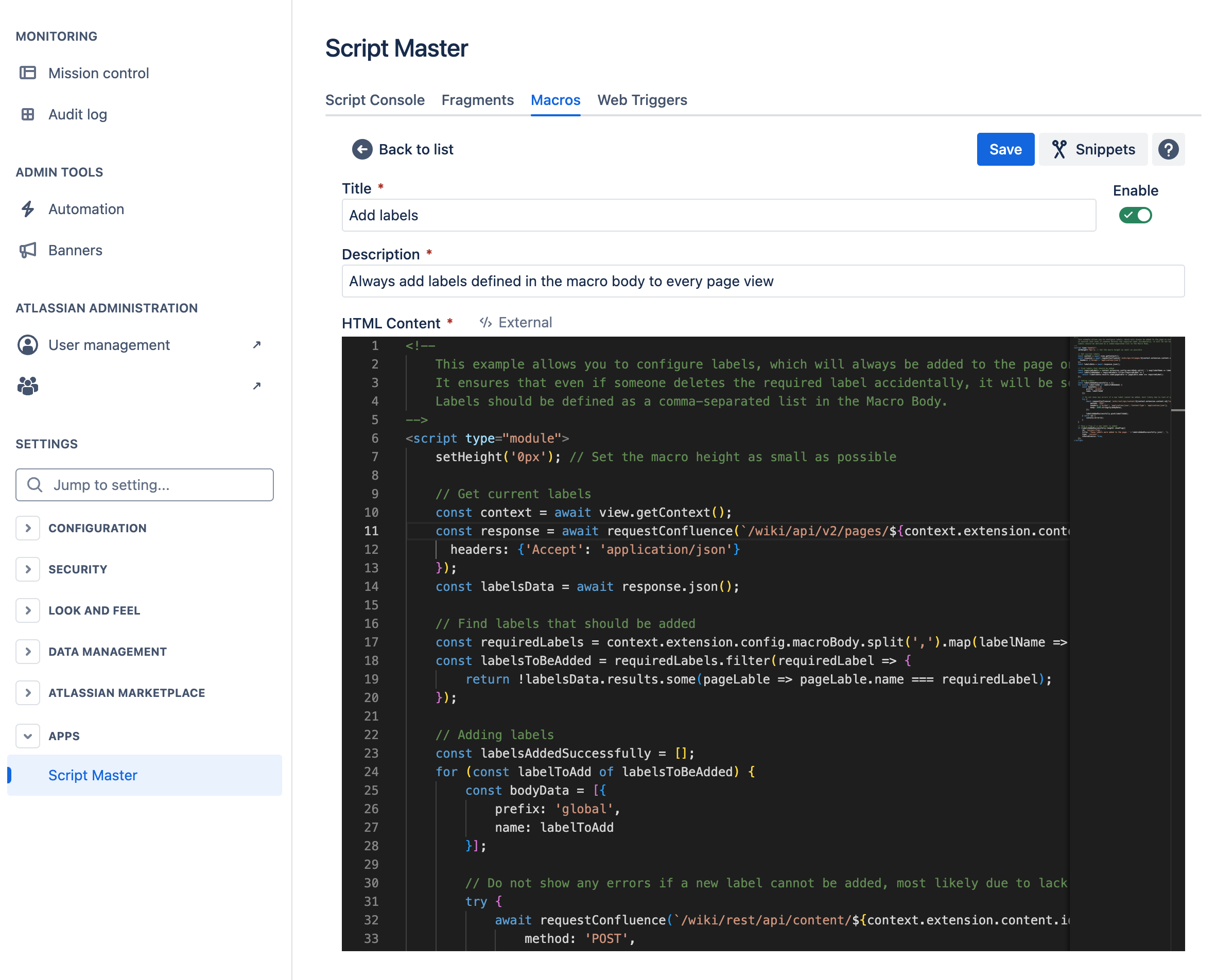
Task: Click the Back to list arrow icon
Action: (x=362, y=149)
